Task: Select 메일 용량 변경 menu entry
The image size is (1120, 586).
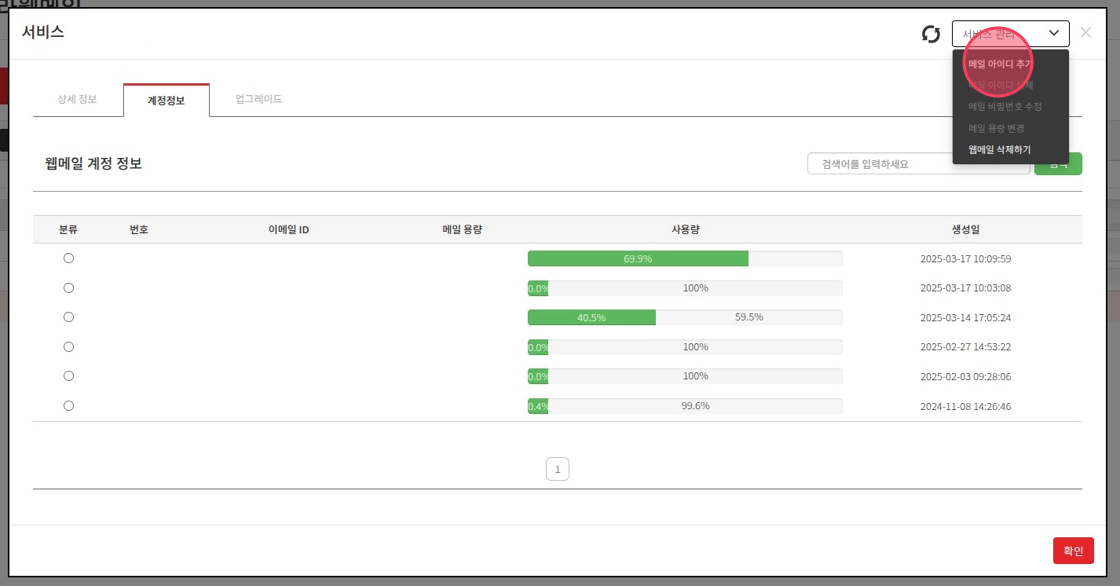Action: click(996, 129)
